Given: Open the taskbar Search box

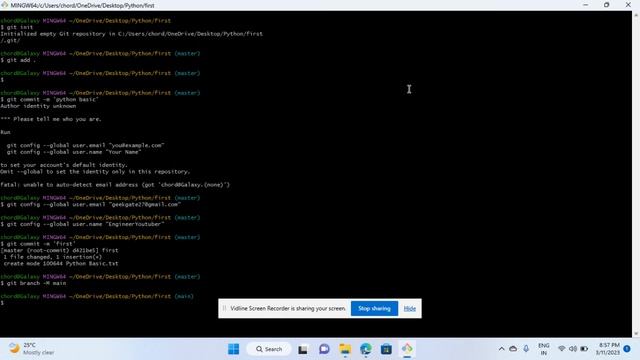Looking at the screenshot, I should (269, 349).
